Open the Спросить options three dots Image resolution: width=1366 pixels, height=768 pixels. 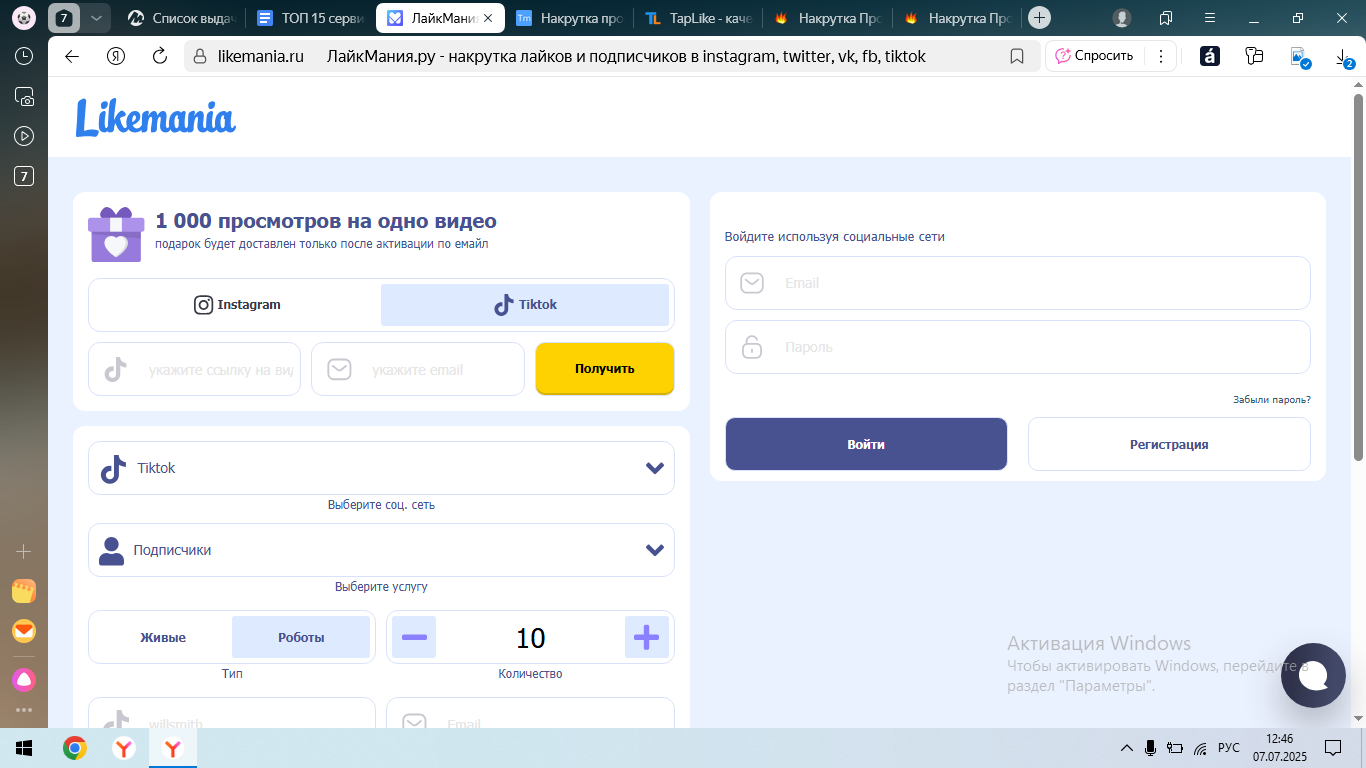click(x=1160, y=56)
